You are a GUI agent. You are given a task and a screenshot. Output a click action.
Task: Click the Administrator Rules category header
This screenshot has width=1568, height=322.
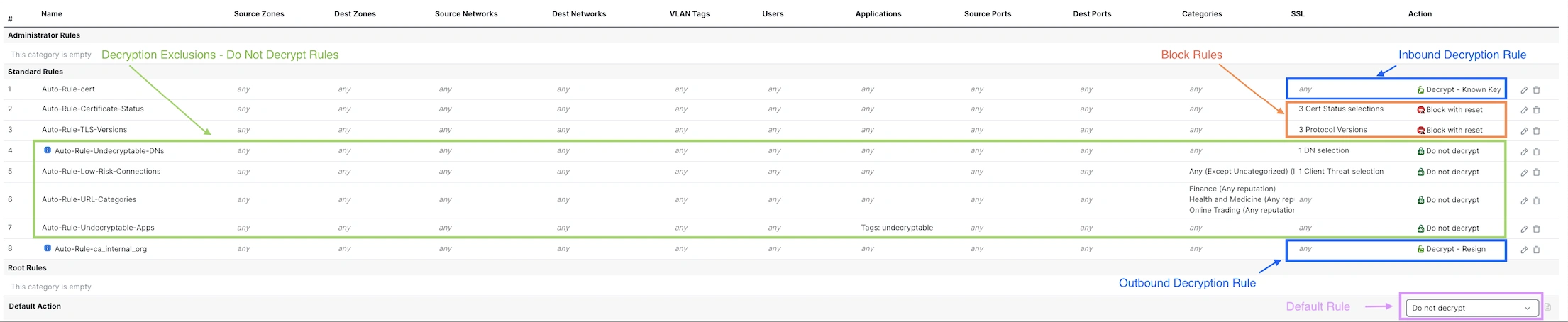click(x=44, y=35)
